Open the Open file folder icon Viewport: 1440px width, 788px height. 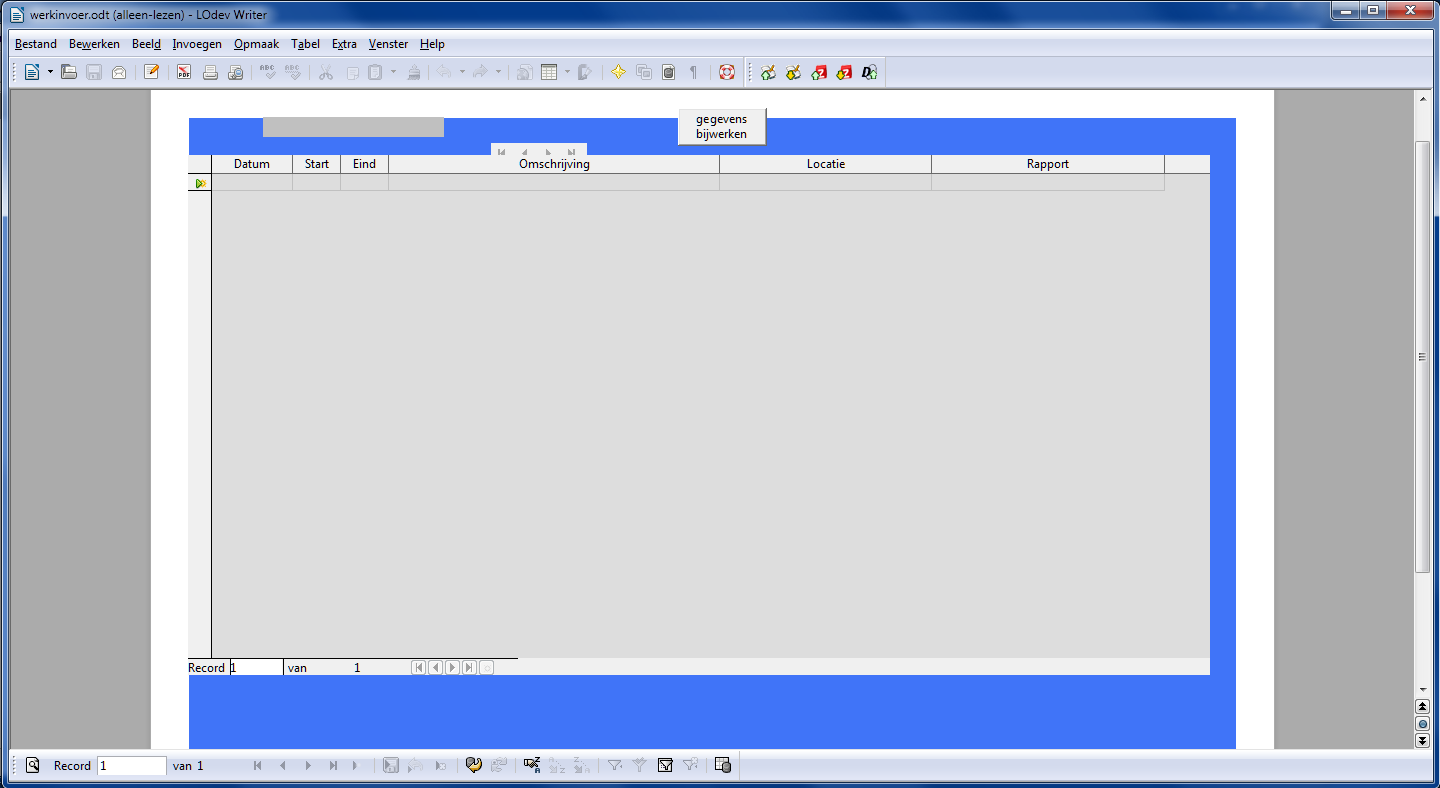pyautogui.click(x=68, y=72)
